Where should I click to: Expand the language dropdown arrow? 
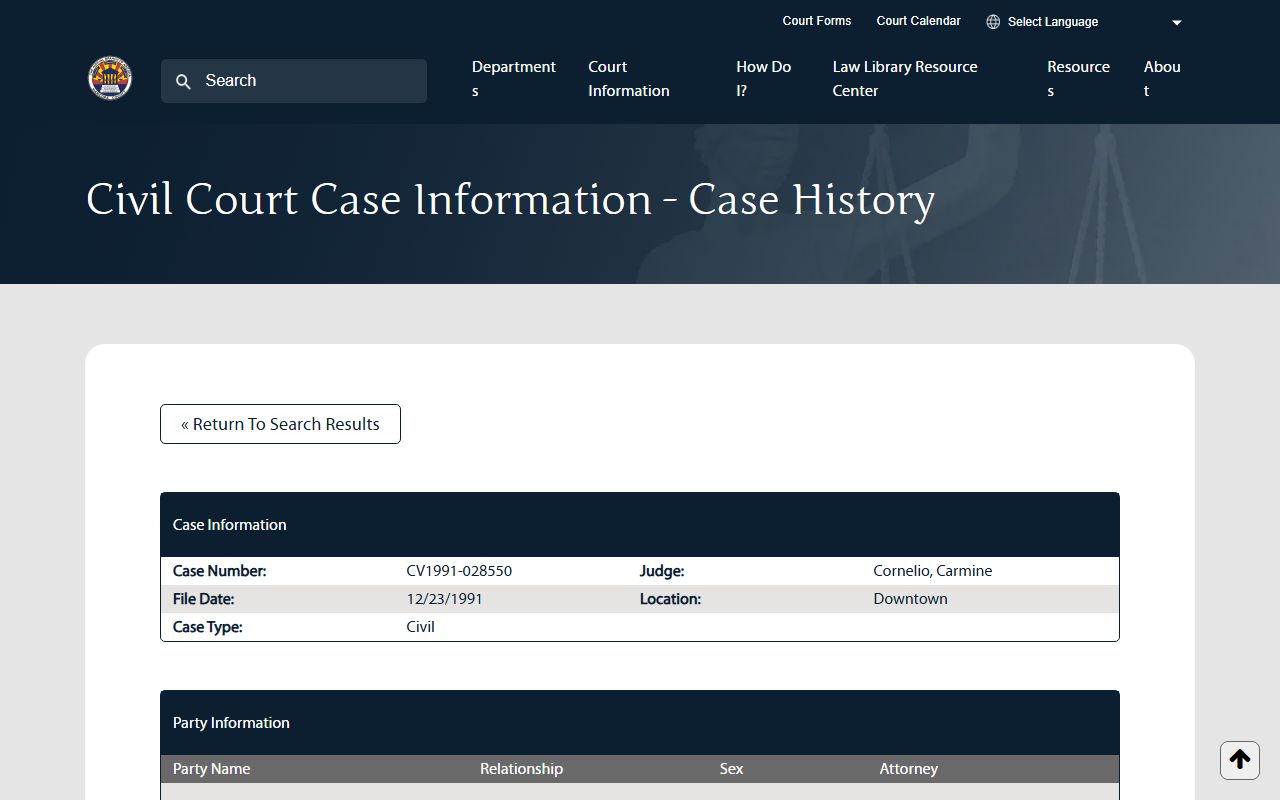pyautogui.click(x=1177, y=23)
